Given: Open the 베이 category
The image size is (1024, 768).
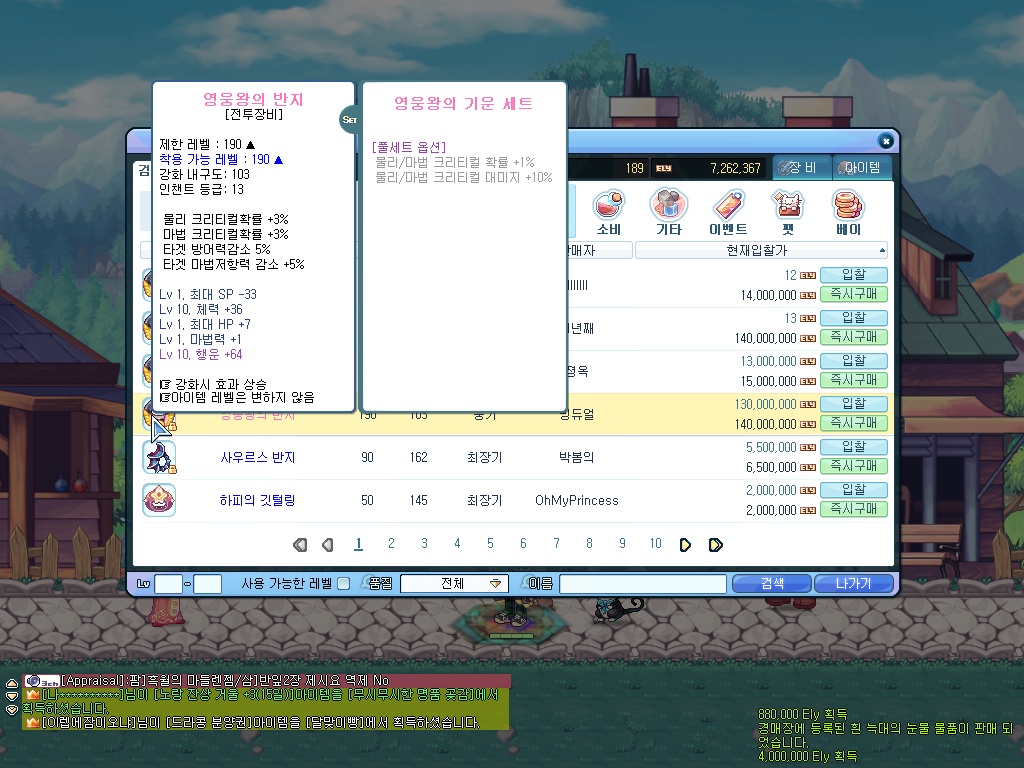Looking at the screenshot, I should click(x=848, y=212).
